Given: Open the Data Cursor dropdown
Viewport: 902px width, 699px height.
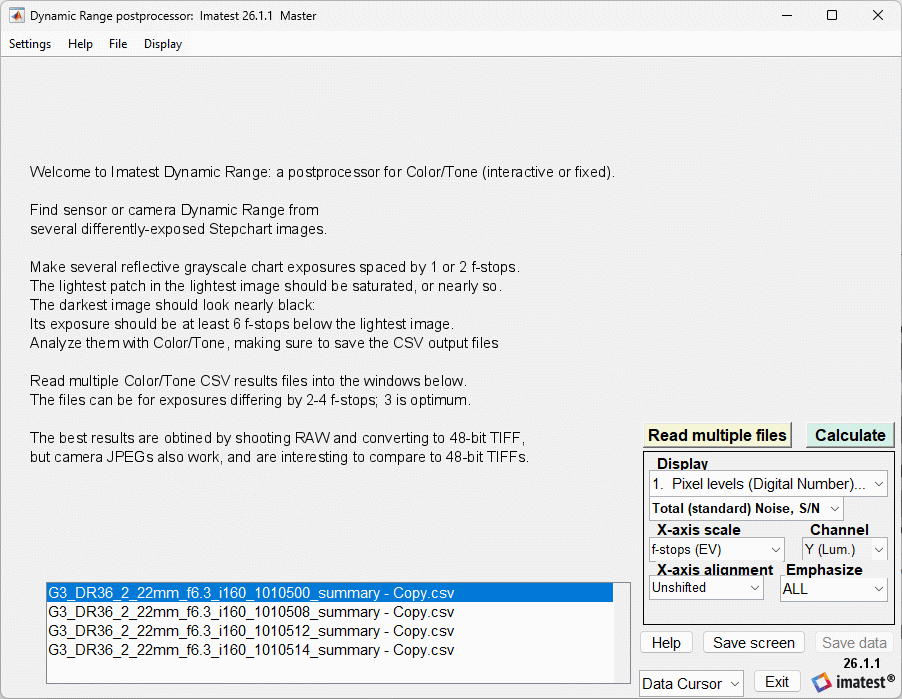Looking at the screenshot, I should [691, 683].
